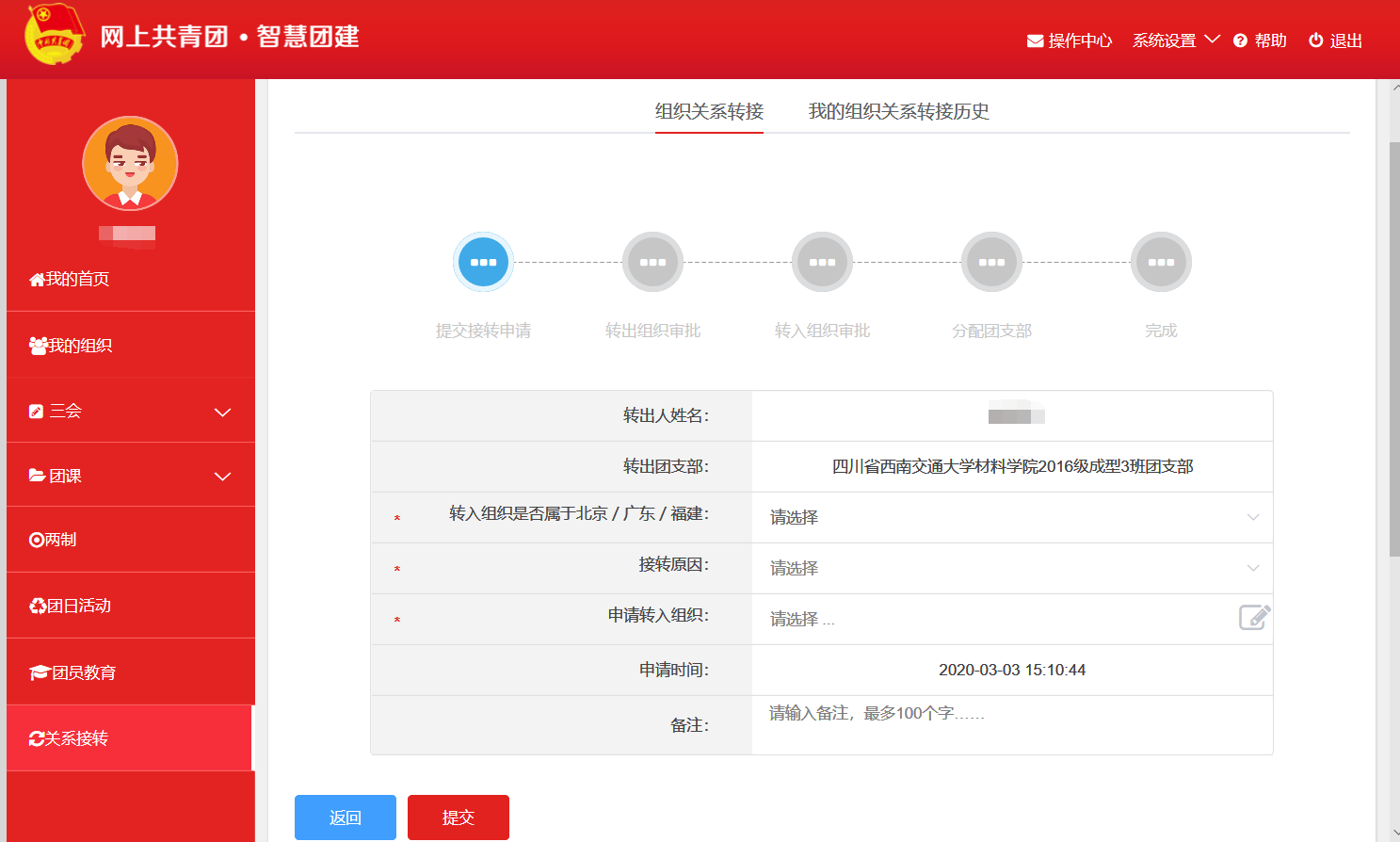The image size is (1400, 842).
Task: Click the 退出 power icon
Action: click(x=1315, y=40)
